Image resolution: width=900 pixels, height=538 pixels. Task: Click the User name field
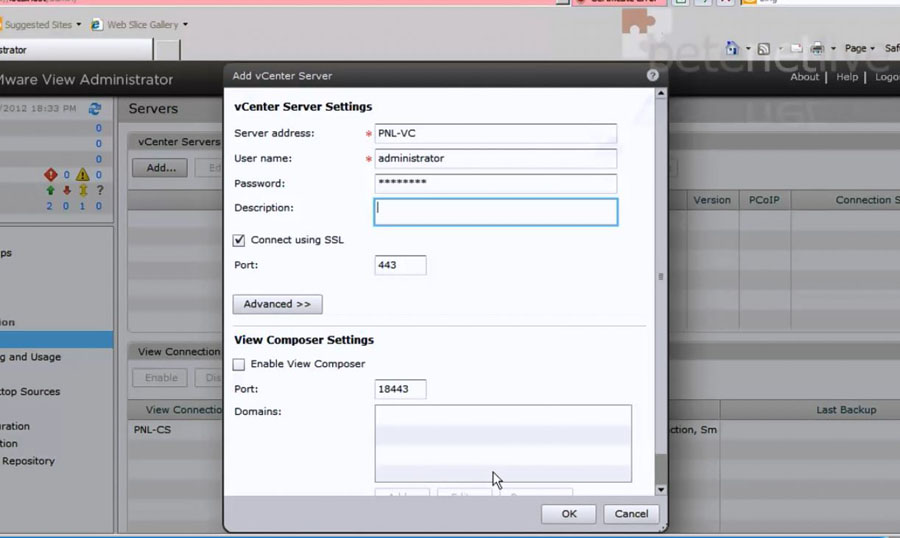tap(495, 158)
